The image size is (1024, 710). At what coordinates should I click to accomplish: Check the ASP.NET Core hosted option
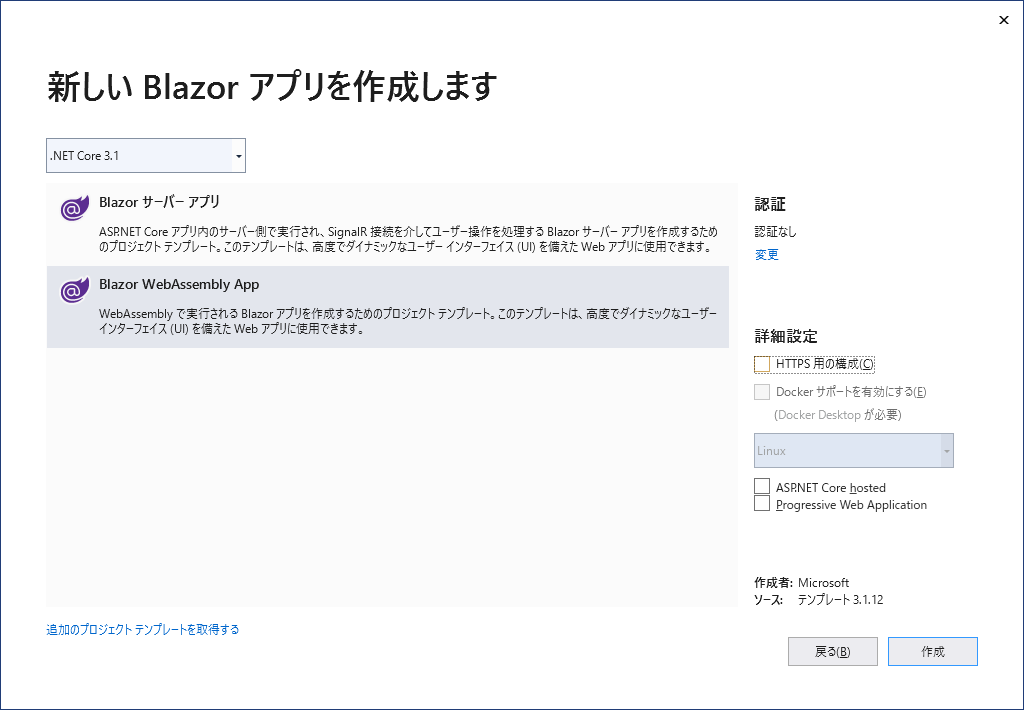click(x=761, y=487)
